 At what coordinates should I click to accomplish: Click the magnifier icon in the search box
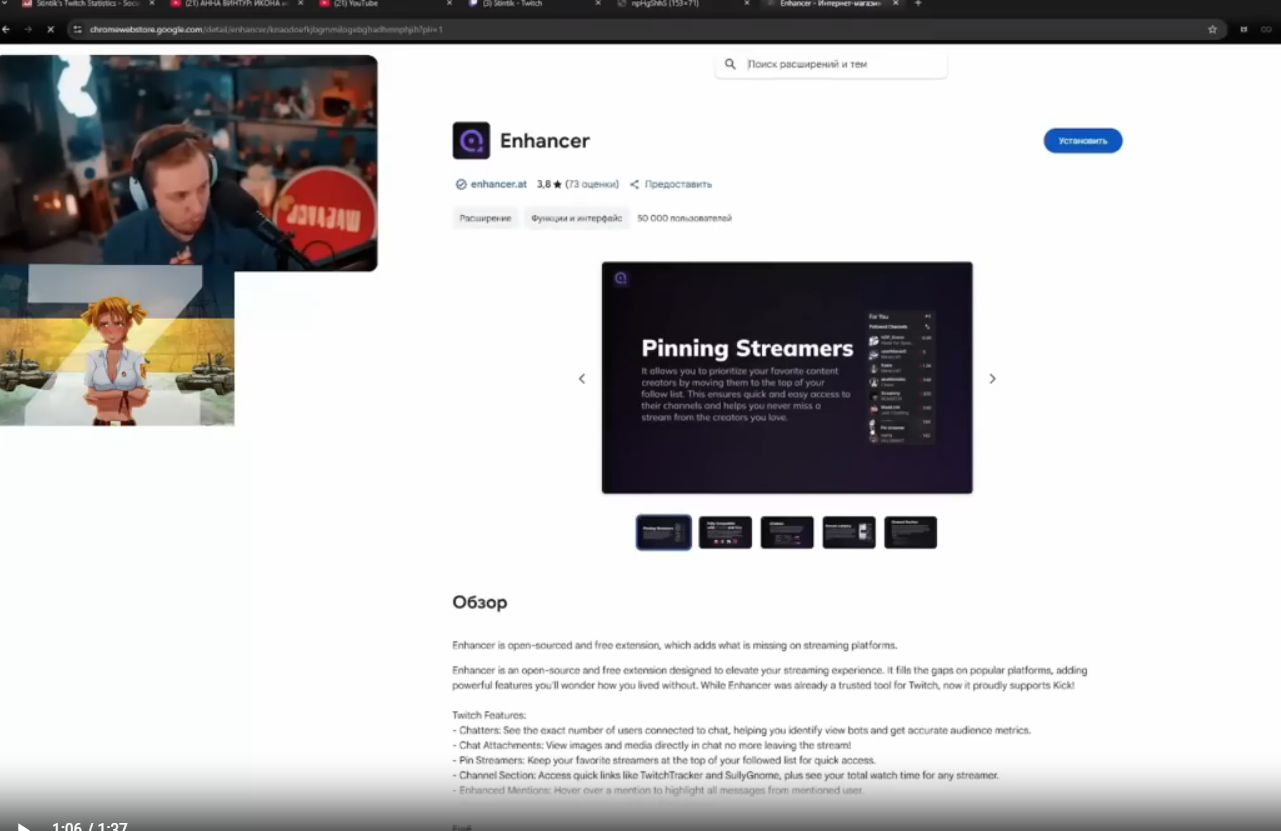[730, 64]
